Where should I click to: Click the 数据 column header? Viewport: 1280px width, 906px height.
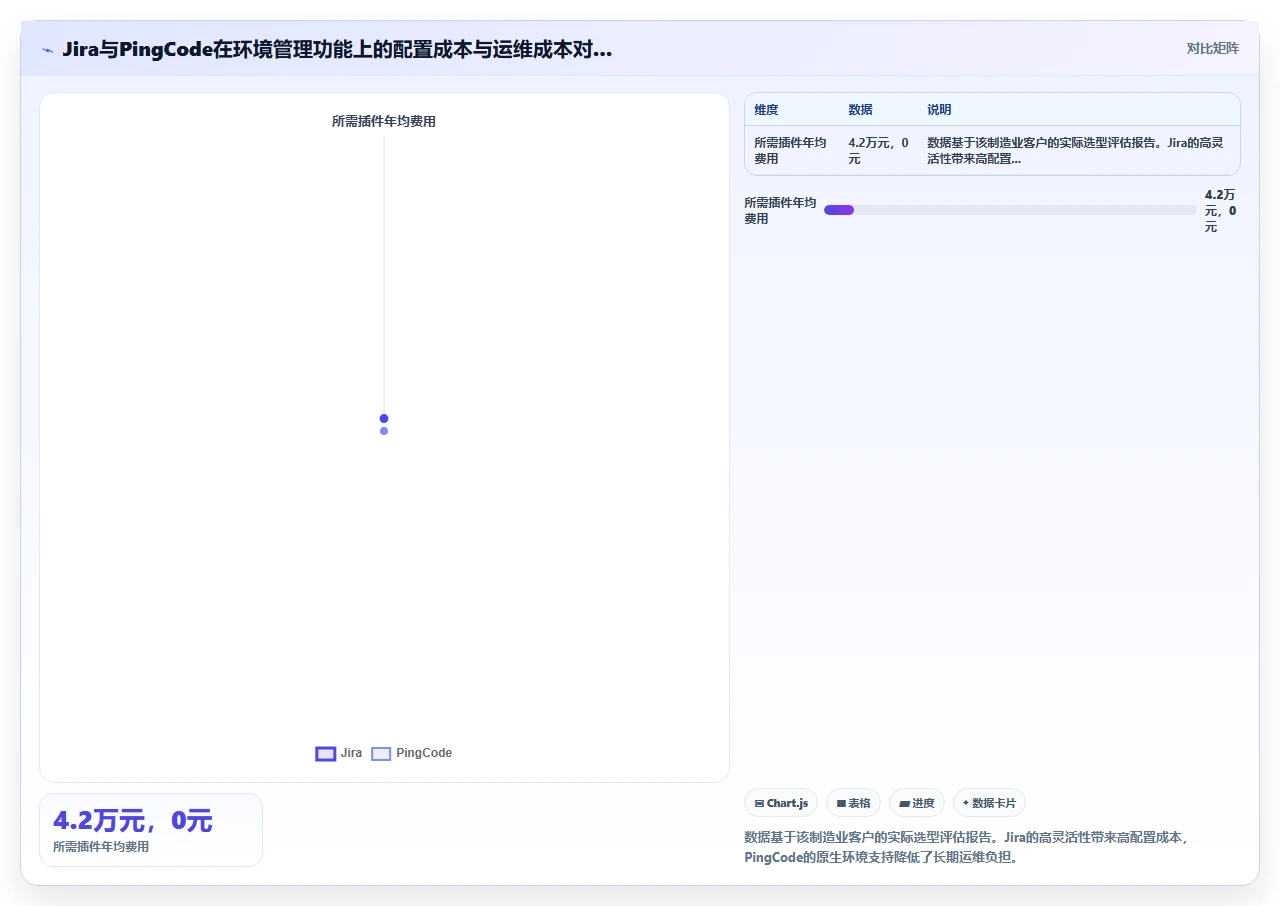click(860, 110)
